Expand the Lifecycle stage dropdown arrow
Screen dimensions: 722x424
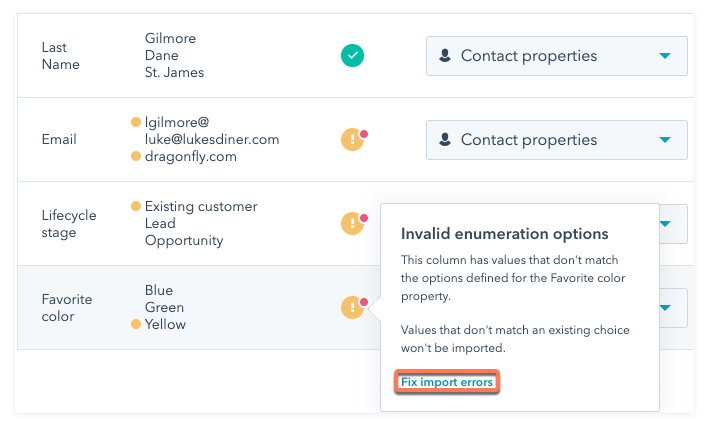click(x=665, y=224)
